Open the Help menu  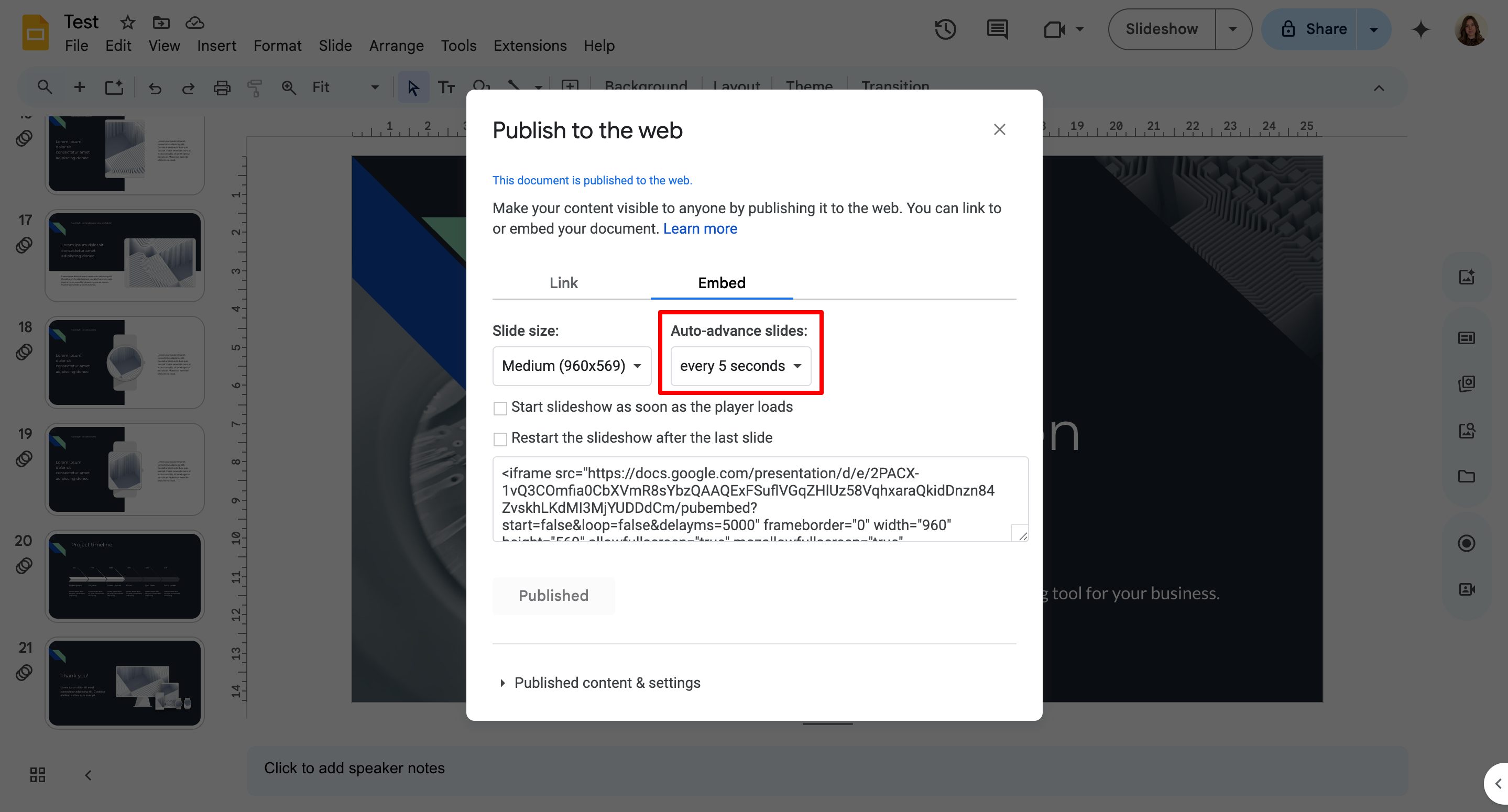pyautogui.click(x=599, y=46)
